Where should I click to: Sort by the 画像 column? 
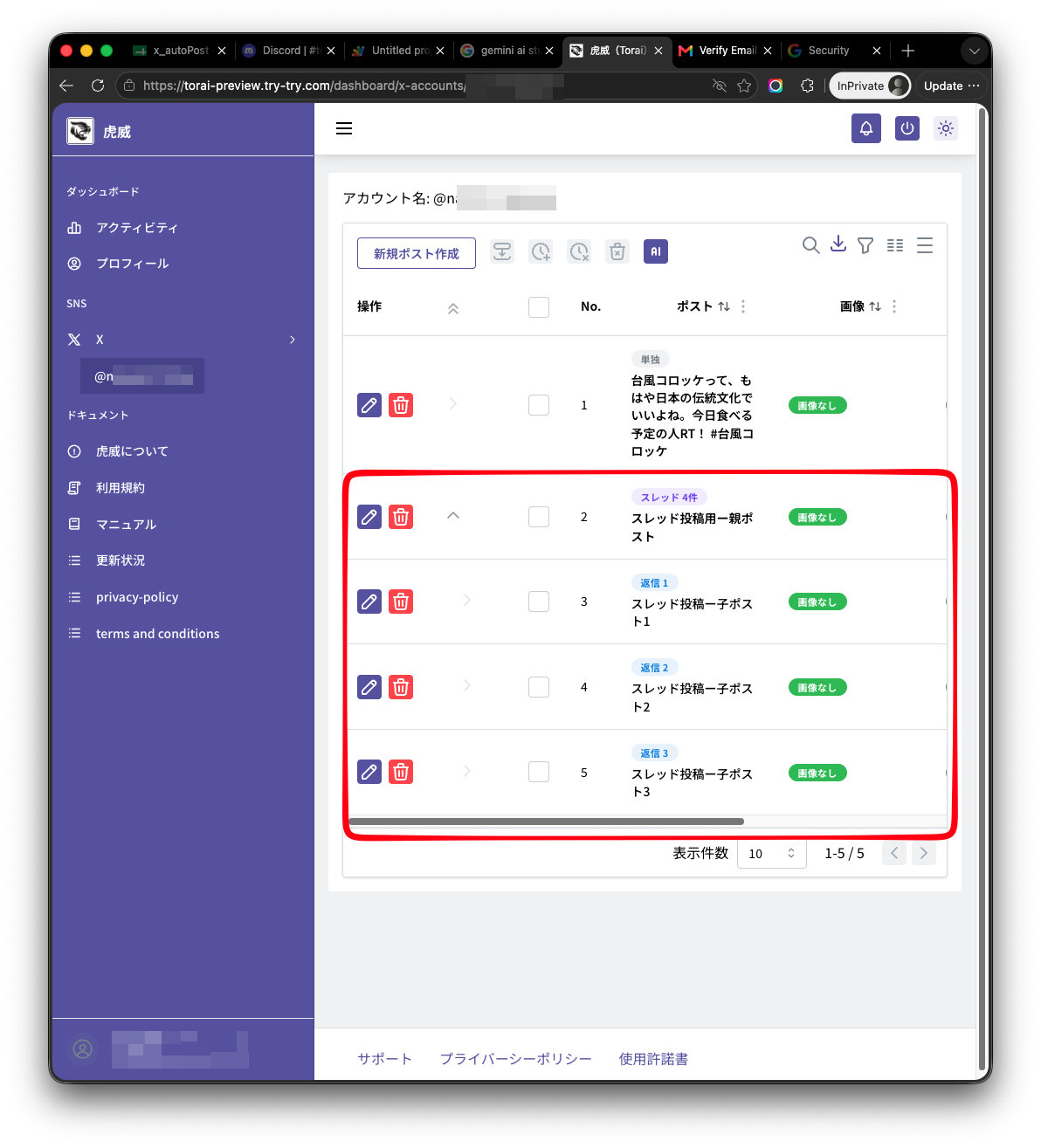[875, 306]
